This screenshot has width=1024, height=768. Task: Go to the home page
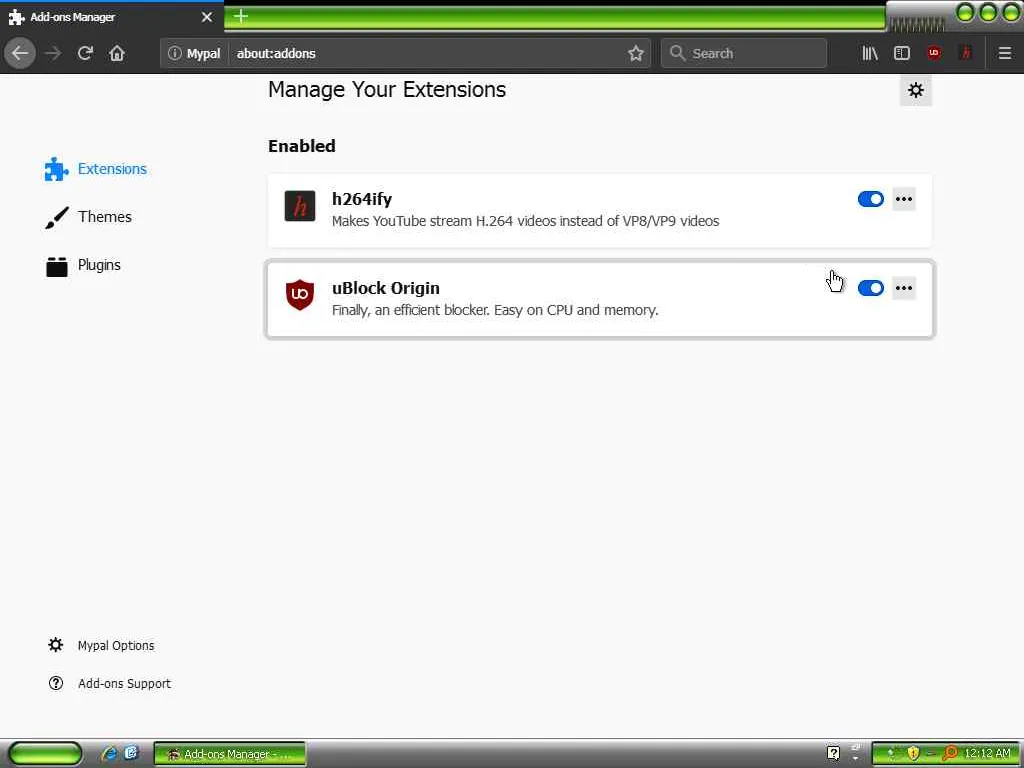point(117,53)
